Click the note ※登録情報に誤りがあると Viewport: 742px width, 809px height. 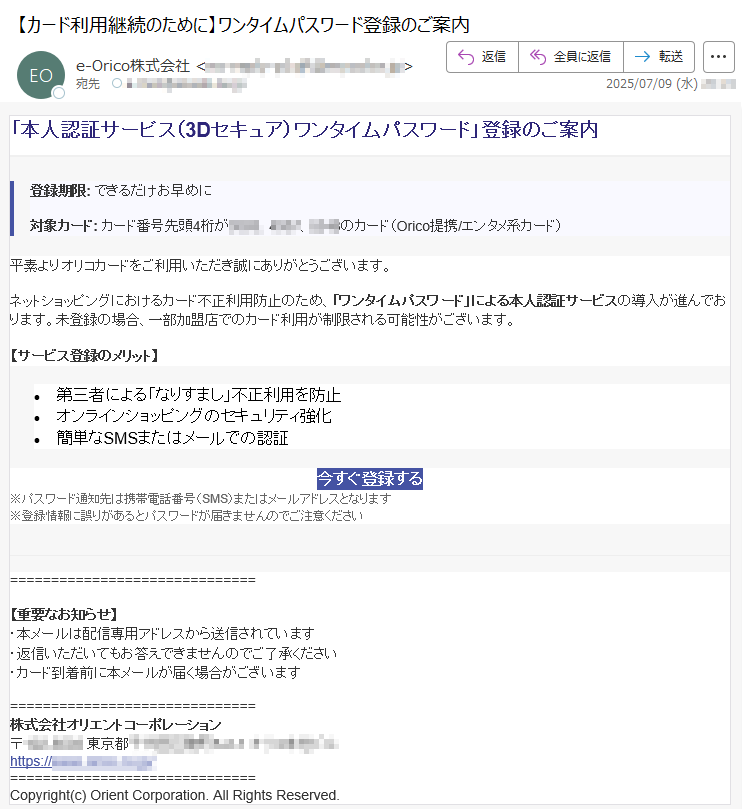tap(187, 515)
